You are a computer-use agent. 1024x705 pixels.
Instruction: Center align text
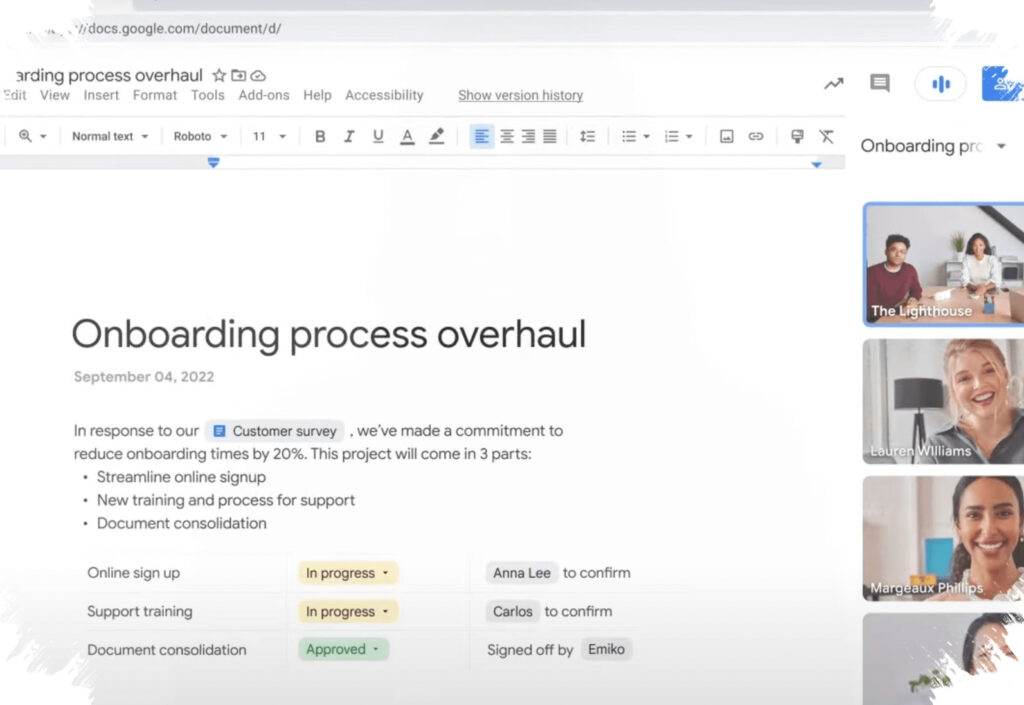pos(507,136)
